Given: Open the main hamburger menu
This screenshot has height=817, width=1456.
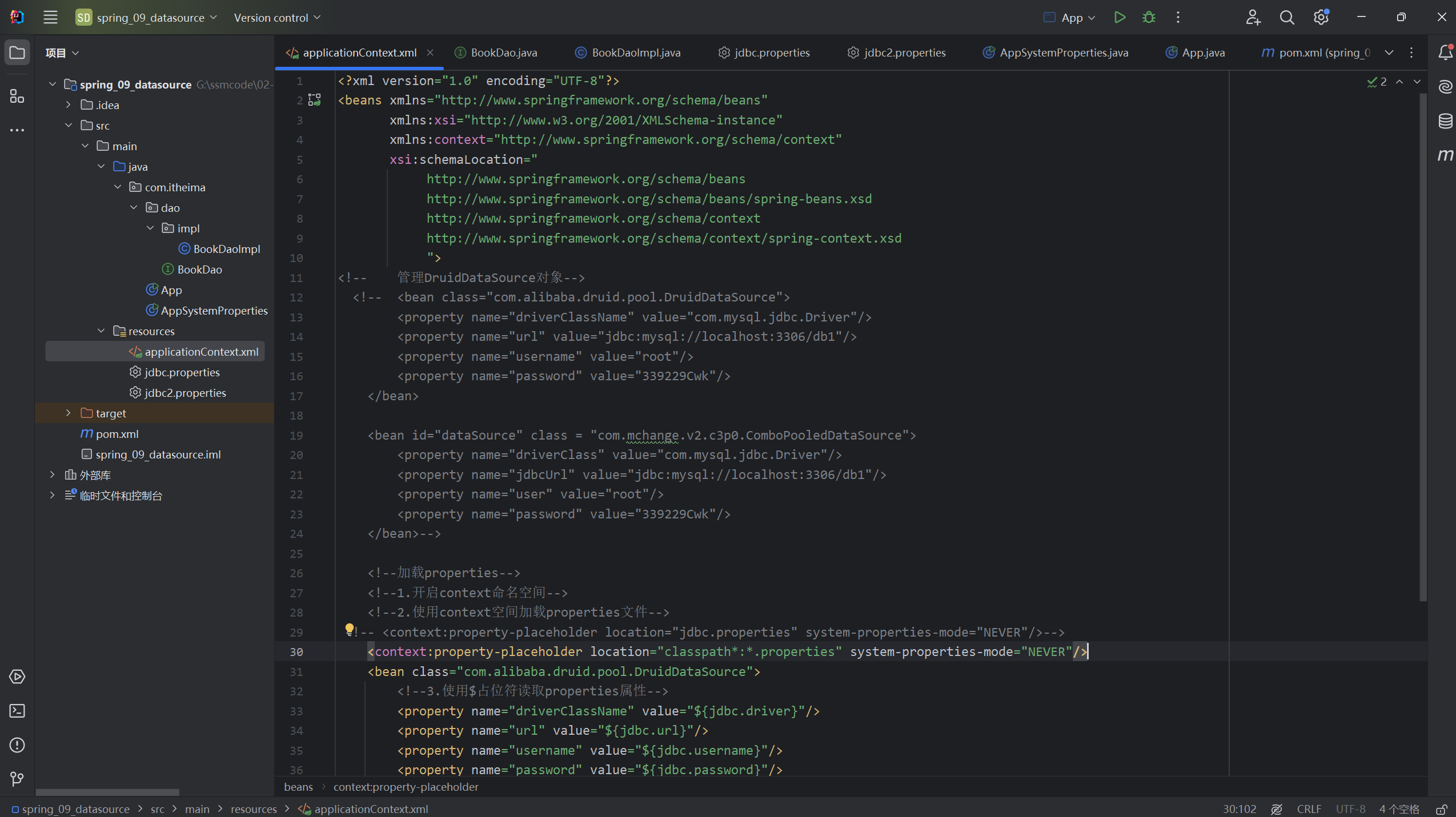Looking at the screenshot, I should [x=50, y=17].
